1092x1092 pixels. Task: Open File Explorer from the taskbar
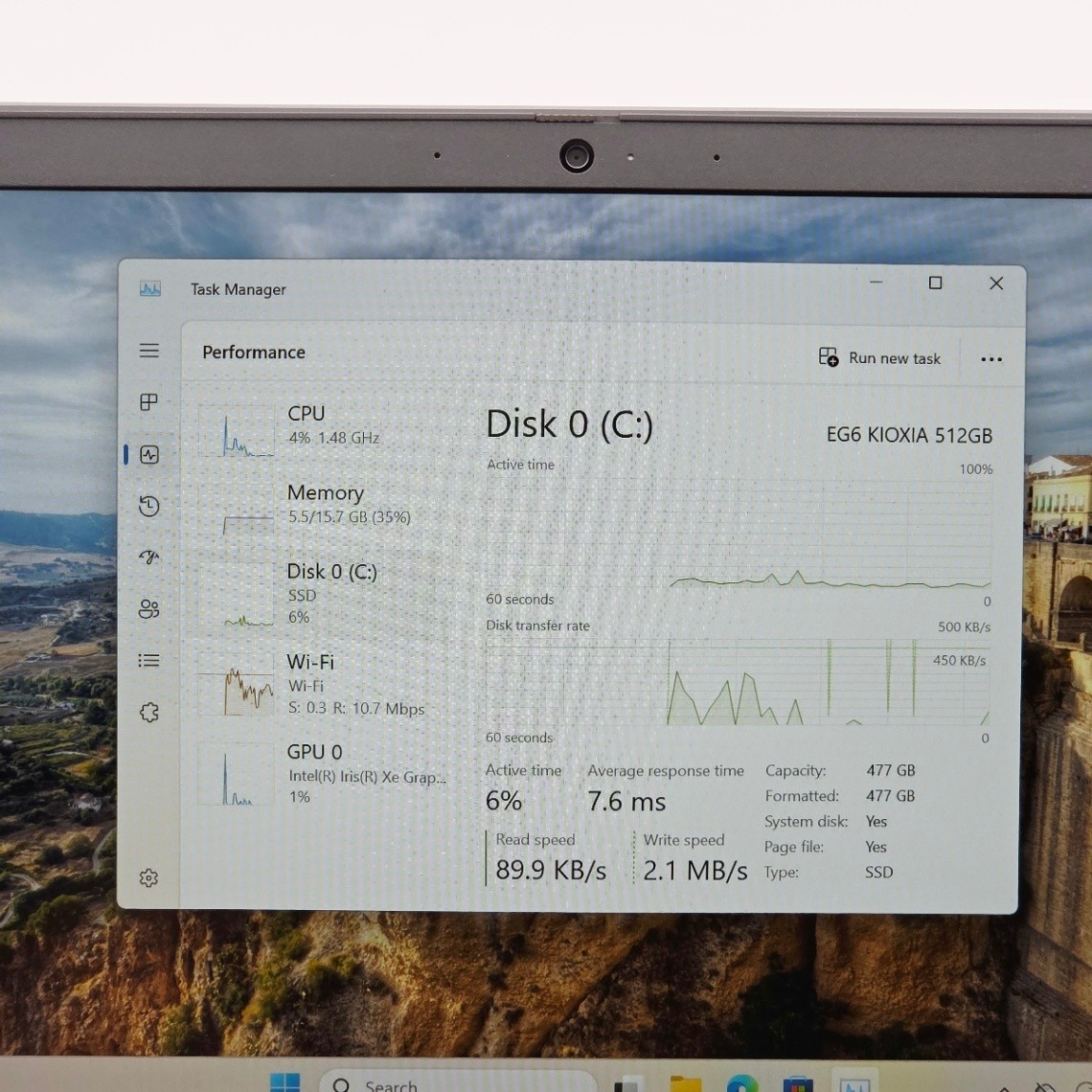tap(686, 1083)
